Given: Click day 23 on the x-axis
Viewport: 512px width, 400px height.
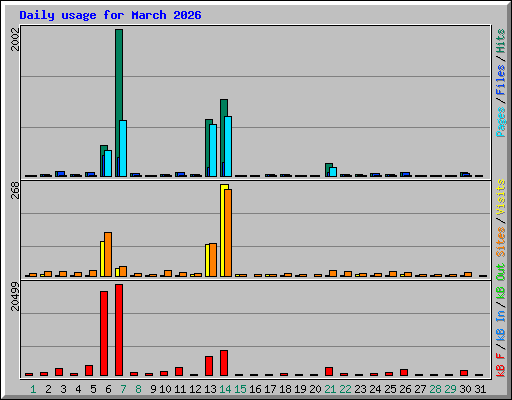Looking at the screenshot, I should click(x=360, y=389).
